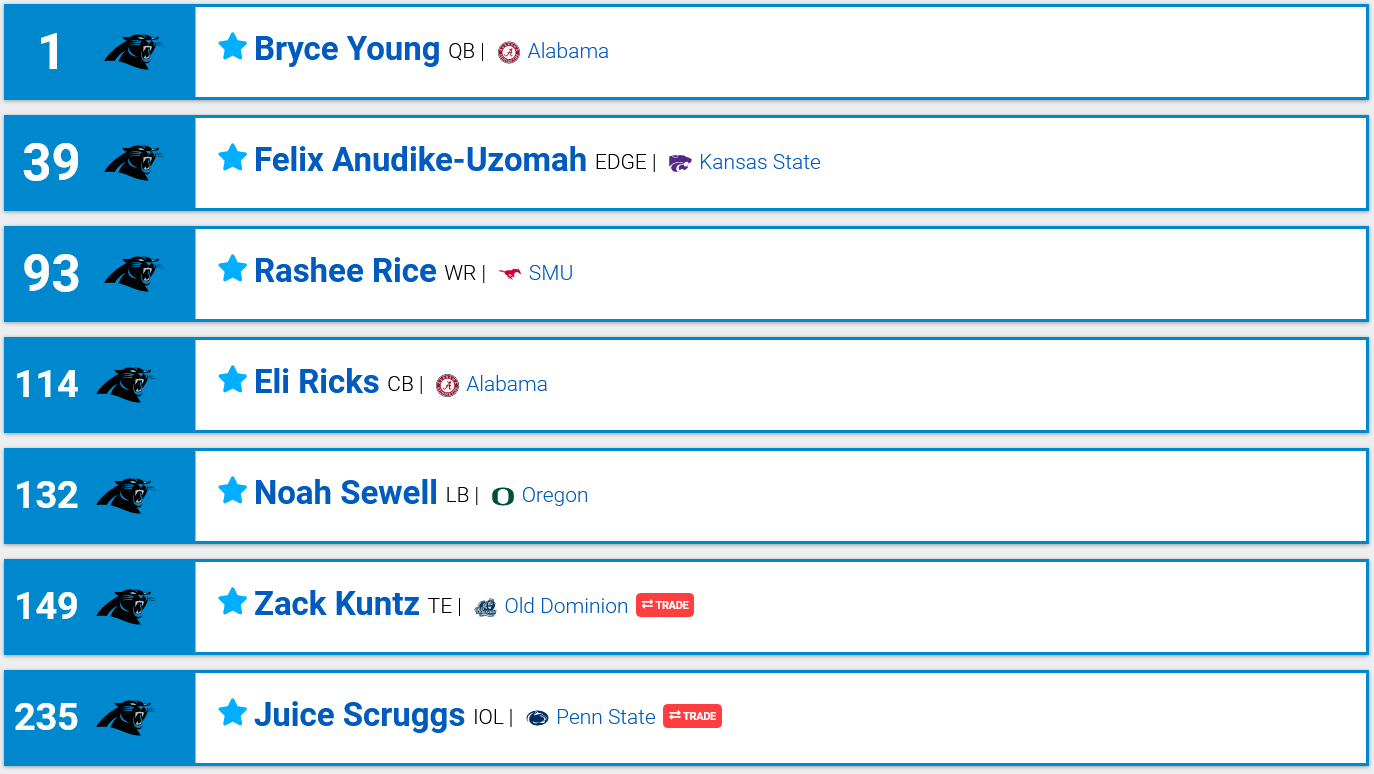The width and height of the screenshot is (1374, 774).
Task: Open Felix Anudike-Uzomah's player profile link
Action: click(x=420, y=160)
